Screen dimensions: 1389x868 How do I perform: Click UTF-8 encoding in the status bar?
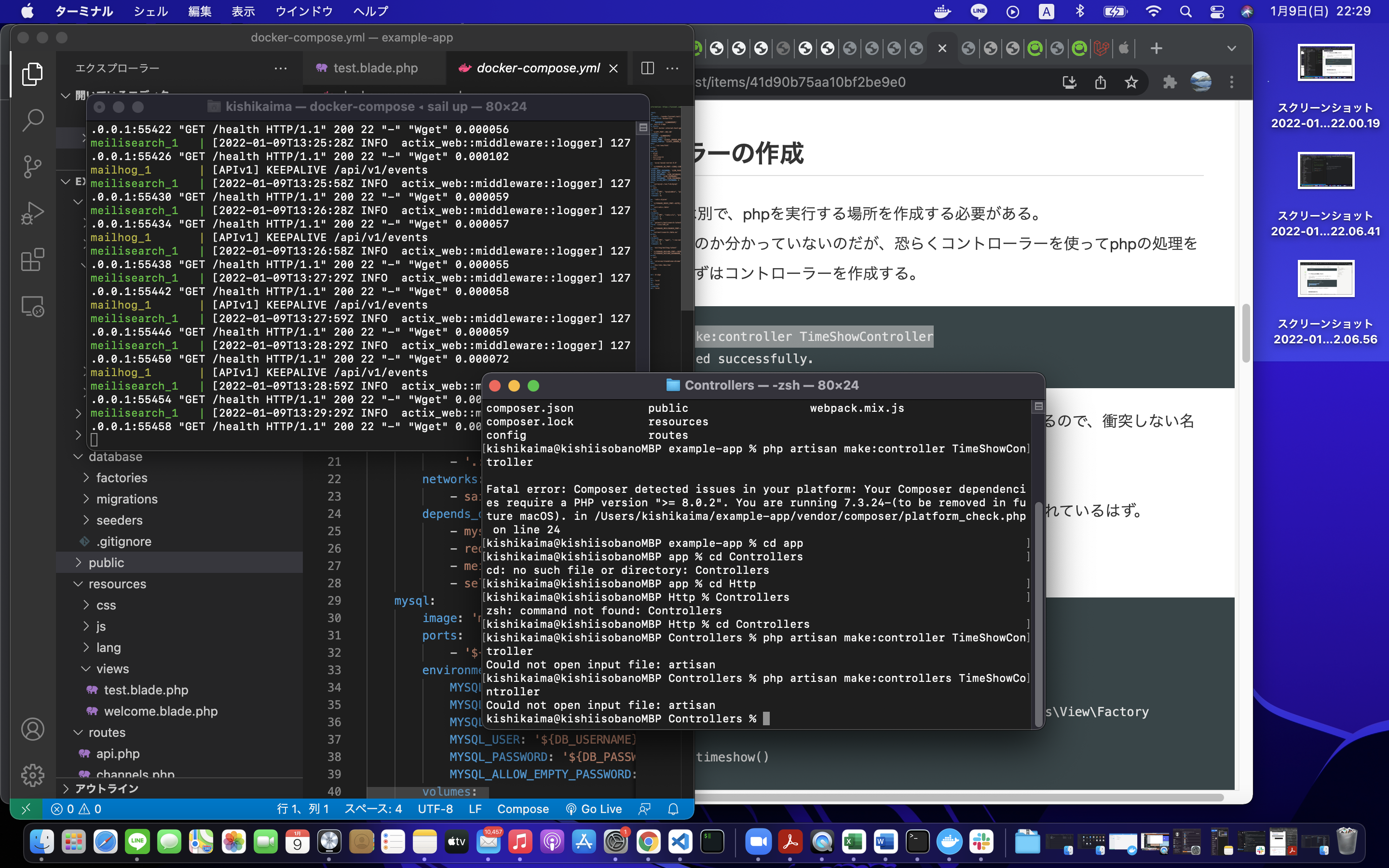tap(435, 808)
